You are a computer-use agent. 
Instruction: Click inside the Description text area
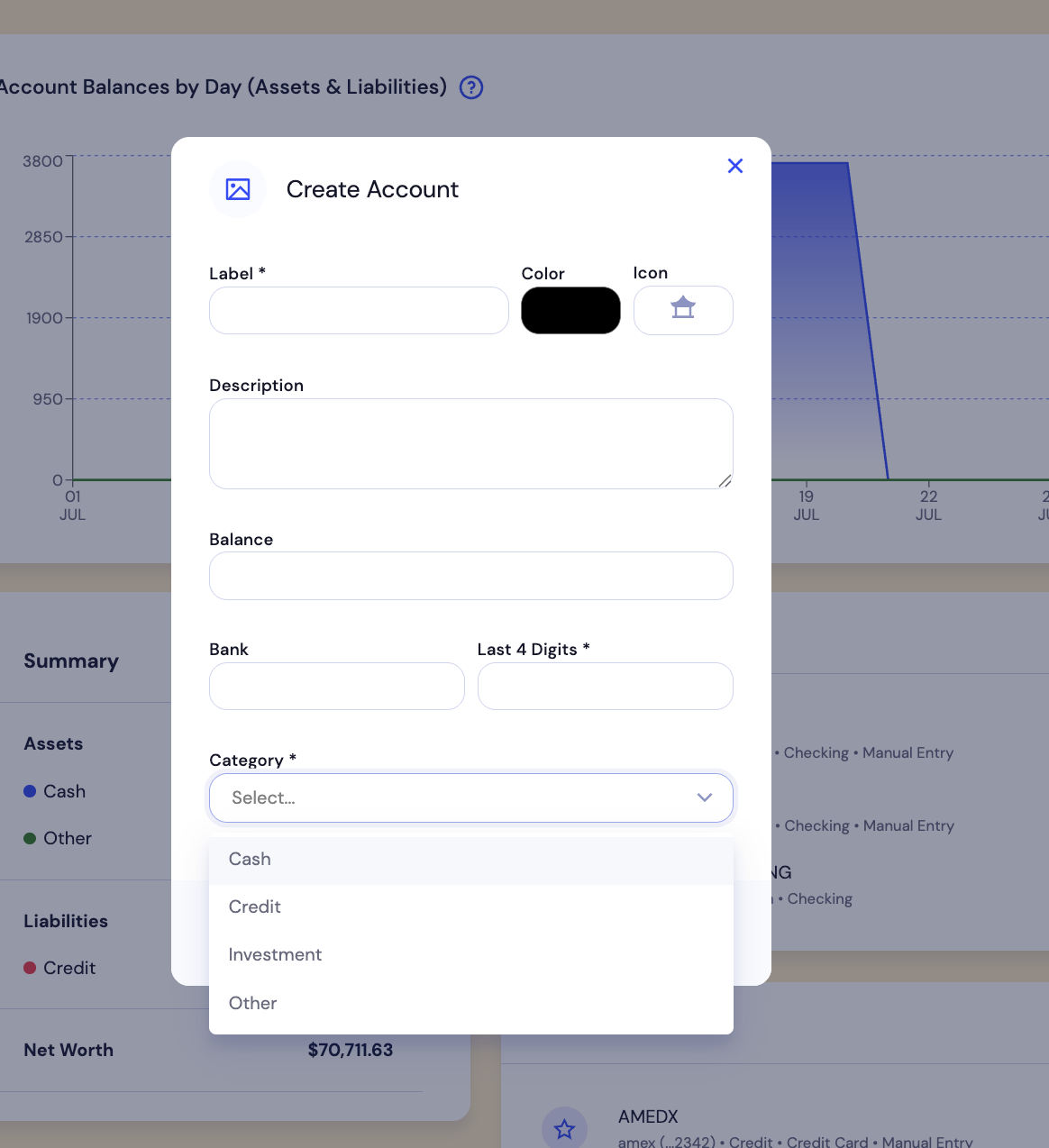click(470, 443)
